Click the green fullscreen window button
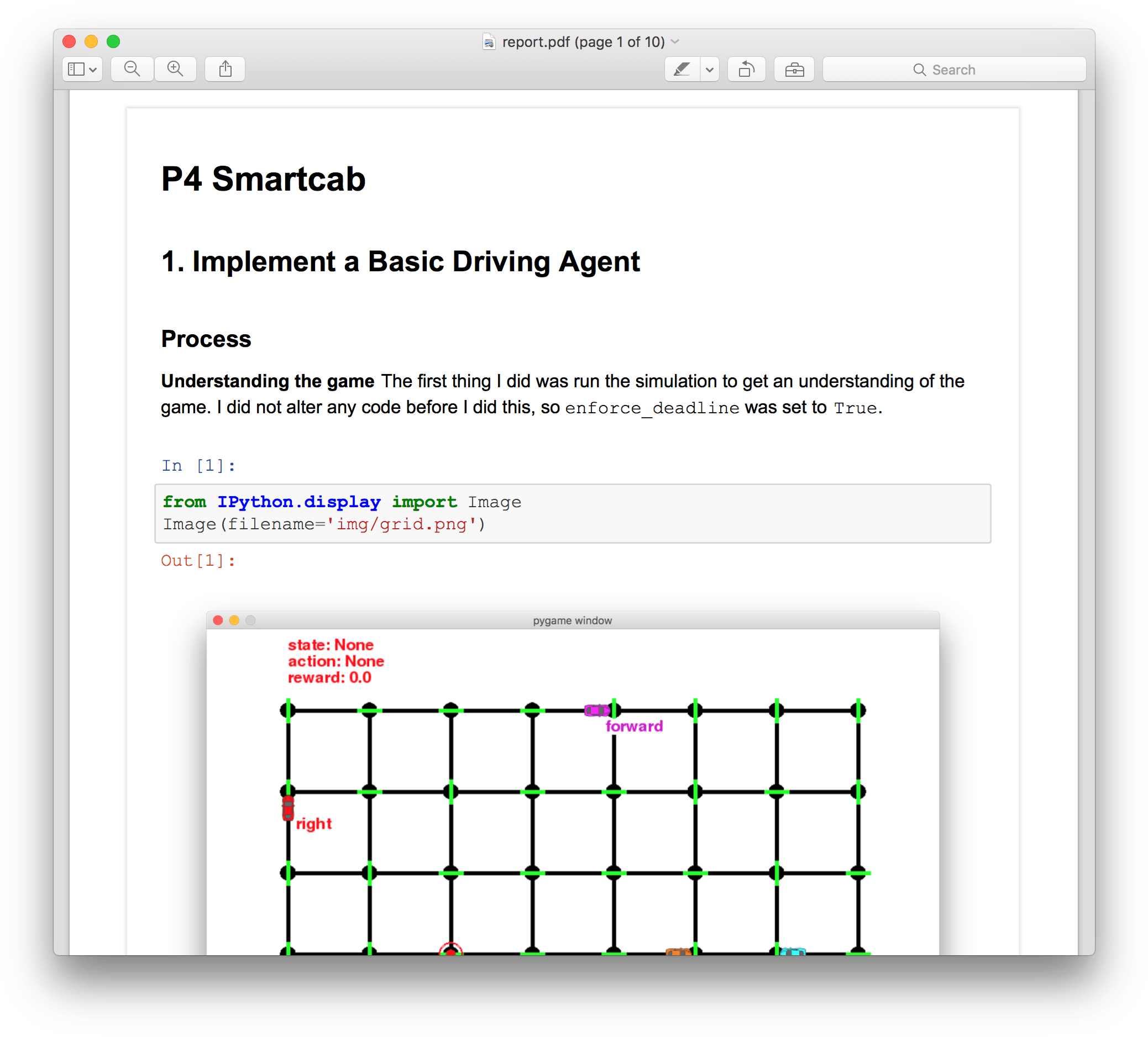Image resolution: width=1148 pixels, height=1037 pixels. 113,41
